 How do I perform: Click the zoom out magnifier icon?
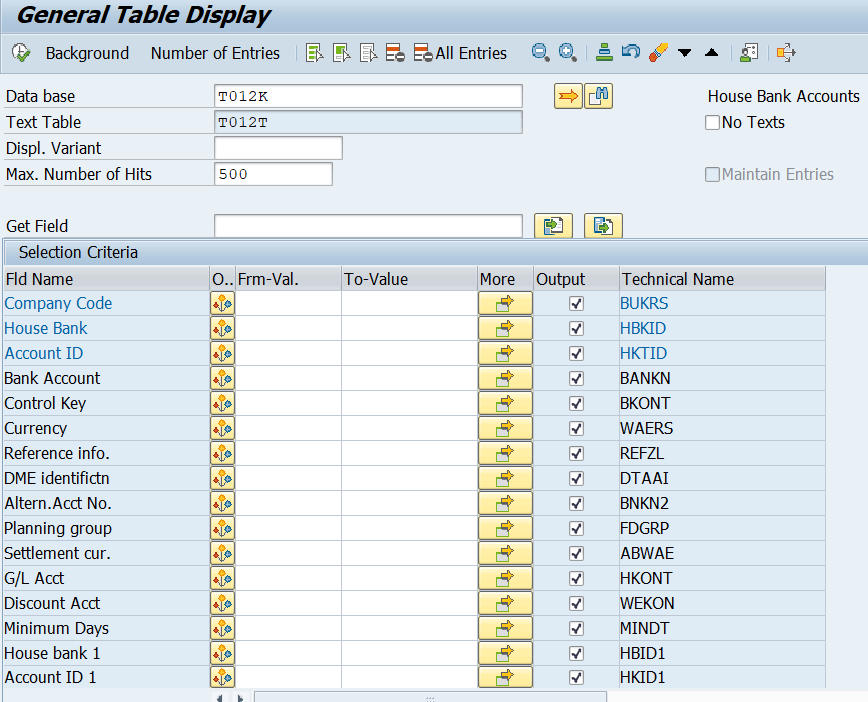point(540,53)
